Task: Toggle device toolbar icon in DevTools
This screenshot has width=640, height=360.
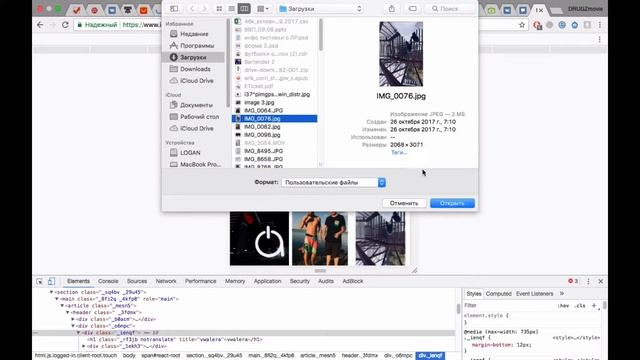Action: pos(51,281)
